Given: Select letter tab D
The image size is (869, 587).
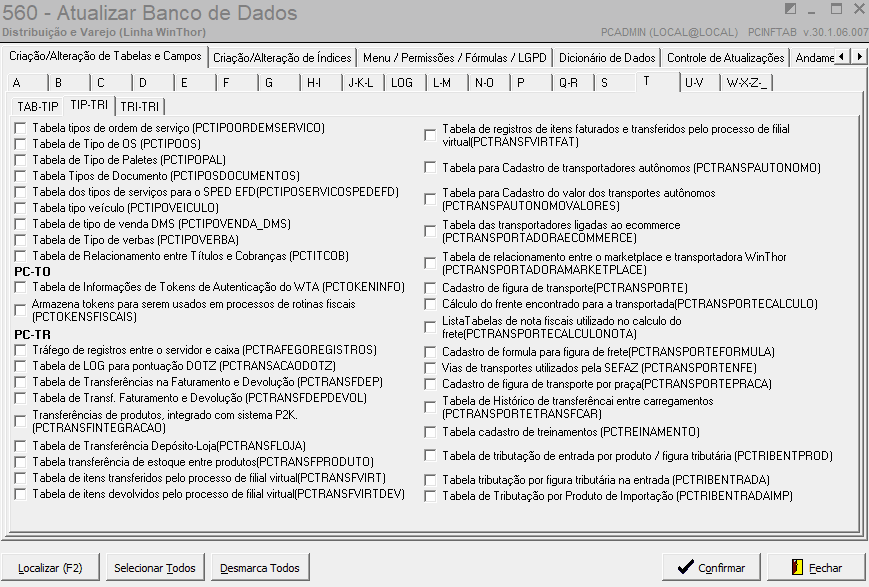Looking at the screenshot, I should click(154, 83).
